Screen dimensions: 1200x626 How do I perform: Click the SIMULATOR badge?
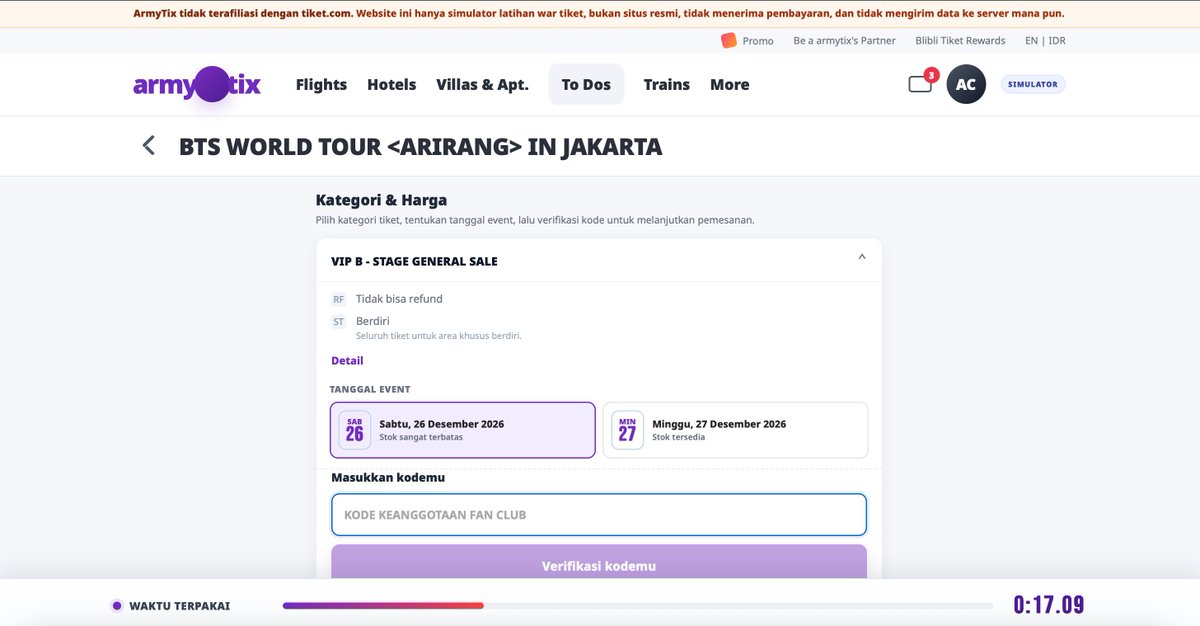[1033, 85]
